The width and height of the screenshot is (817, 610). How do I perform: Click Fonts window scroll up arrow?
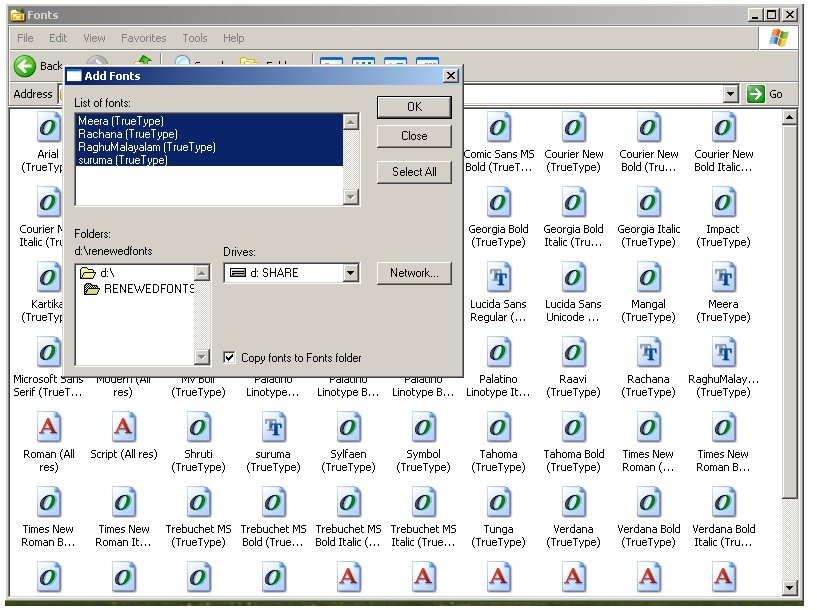789,118
